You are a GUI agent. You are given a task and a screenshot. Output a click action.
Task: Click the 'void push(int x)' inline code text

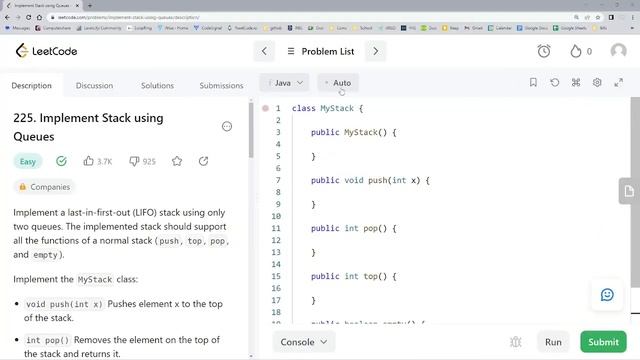64,304
